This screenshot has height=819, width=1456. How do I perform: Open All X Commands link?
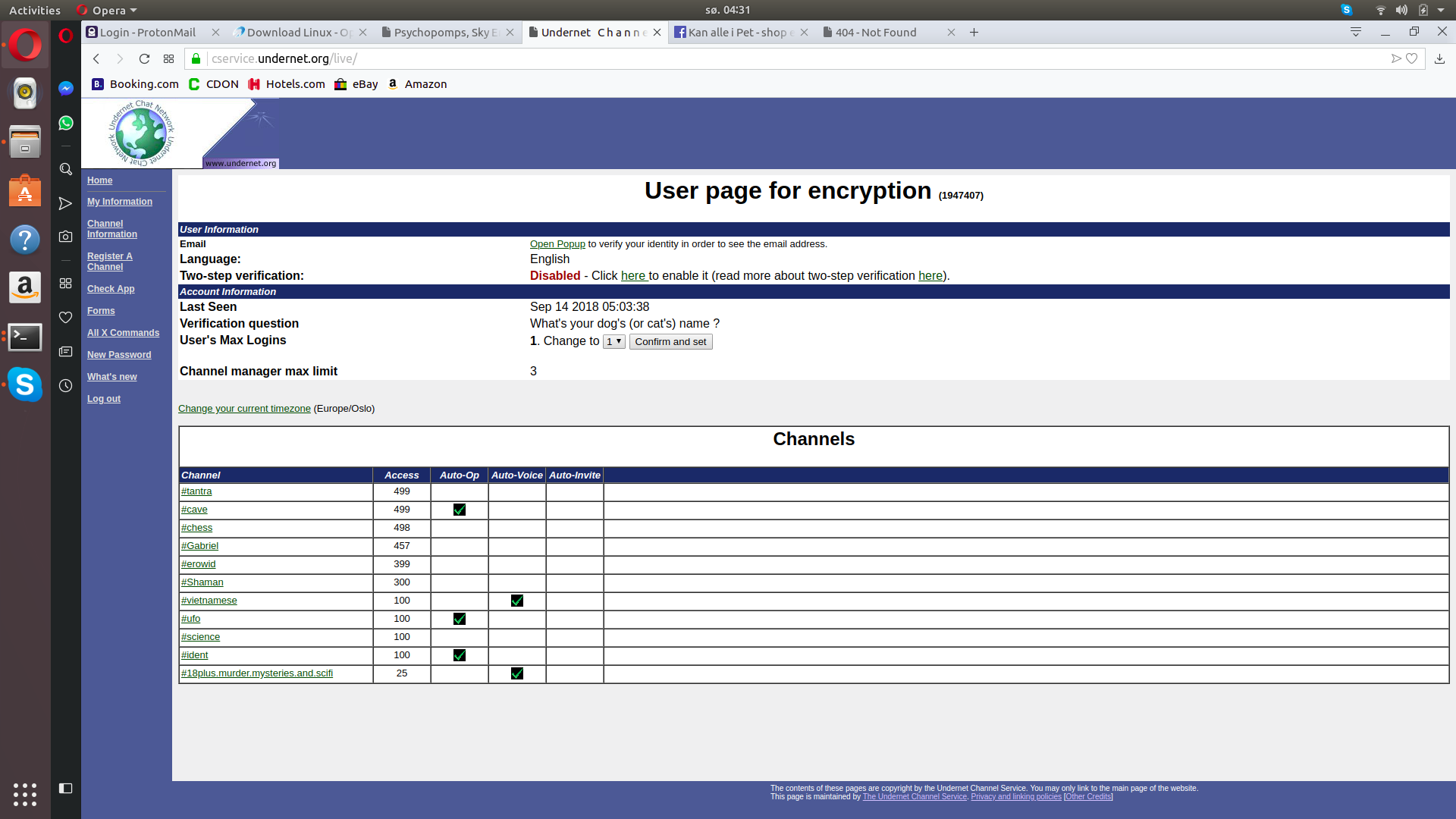[x=123, y=333]
